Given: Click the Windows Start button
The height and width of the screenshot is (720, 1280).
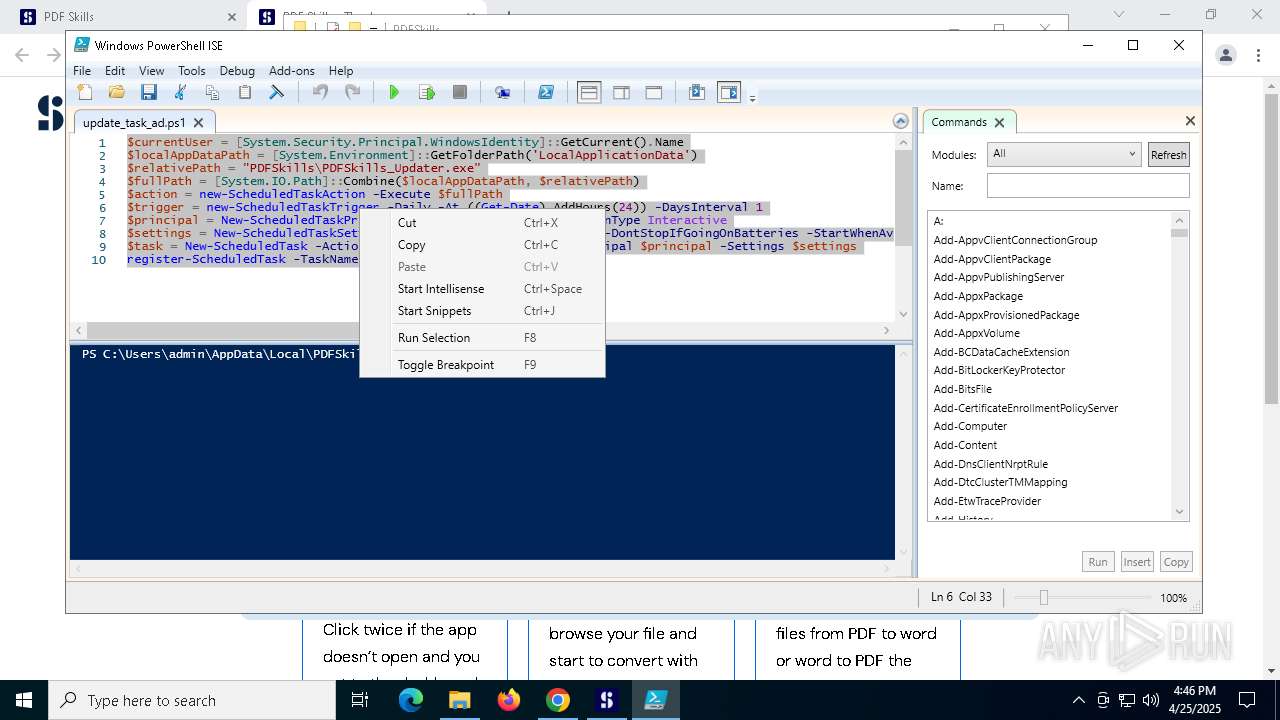Looking at the screenshot, I should 24,700.
